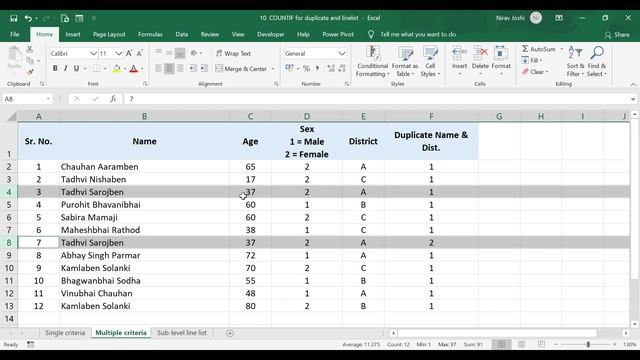Select row 5 header
The image size is (640, 360).
tap(9, 204)
